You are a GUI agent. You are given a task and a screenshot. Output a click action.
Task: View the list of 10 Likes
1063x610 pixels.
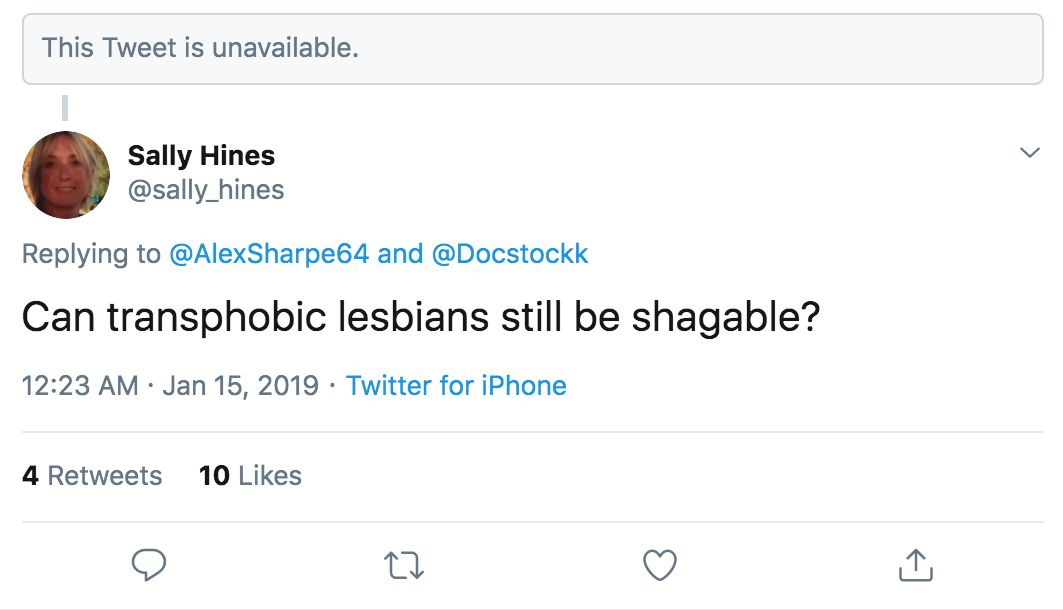[x=250, y=476]
